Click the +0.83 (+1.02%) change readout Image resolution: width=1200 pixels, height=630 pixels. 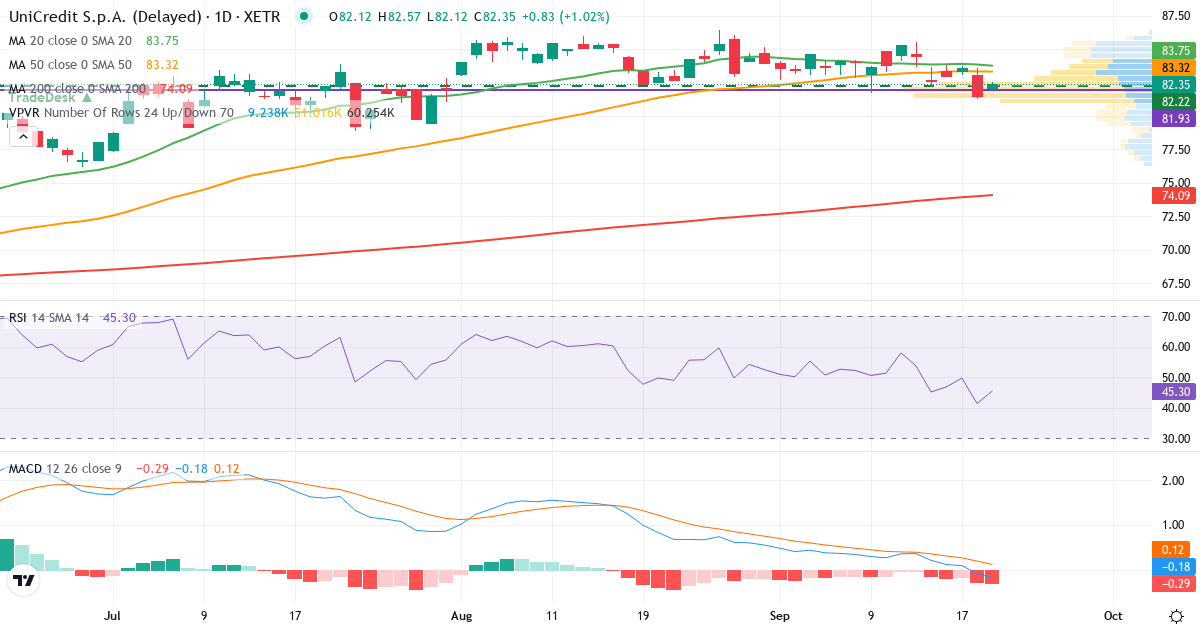565,17
